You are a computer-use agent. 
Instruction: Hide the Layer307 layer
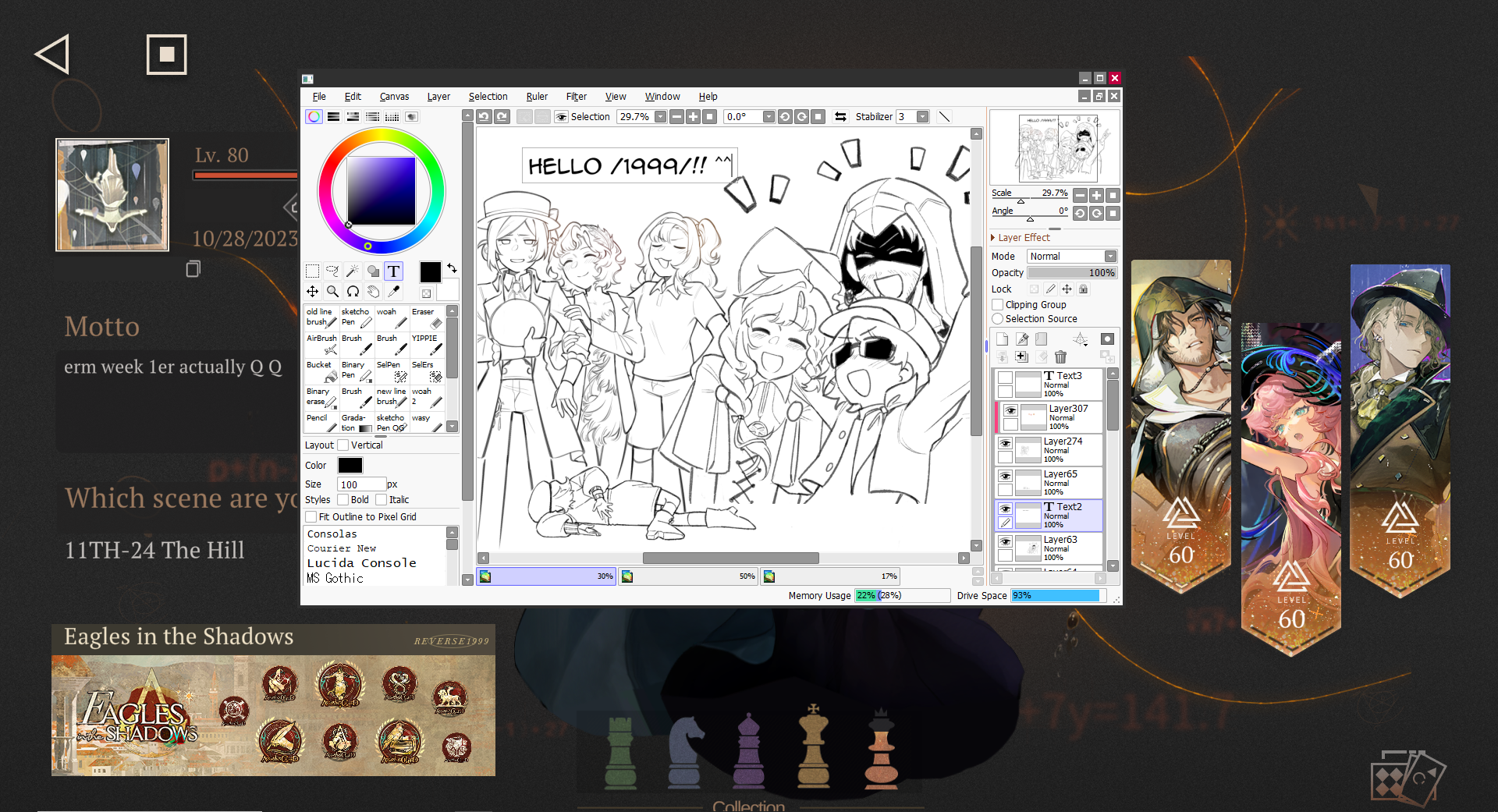tap(1010, 410)
